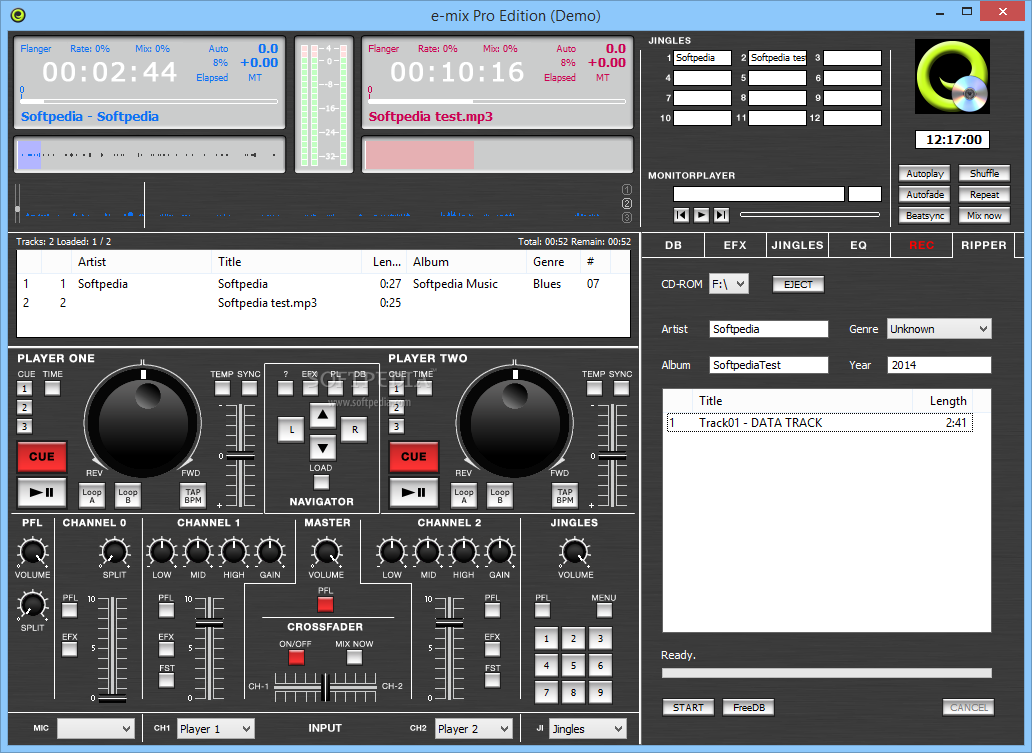This screenshot has height=753, width=1032.
Task: Click Player One pitch slider handle
Action: (x=240, y=456)
